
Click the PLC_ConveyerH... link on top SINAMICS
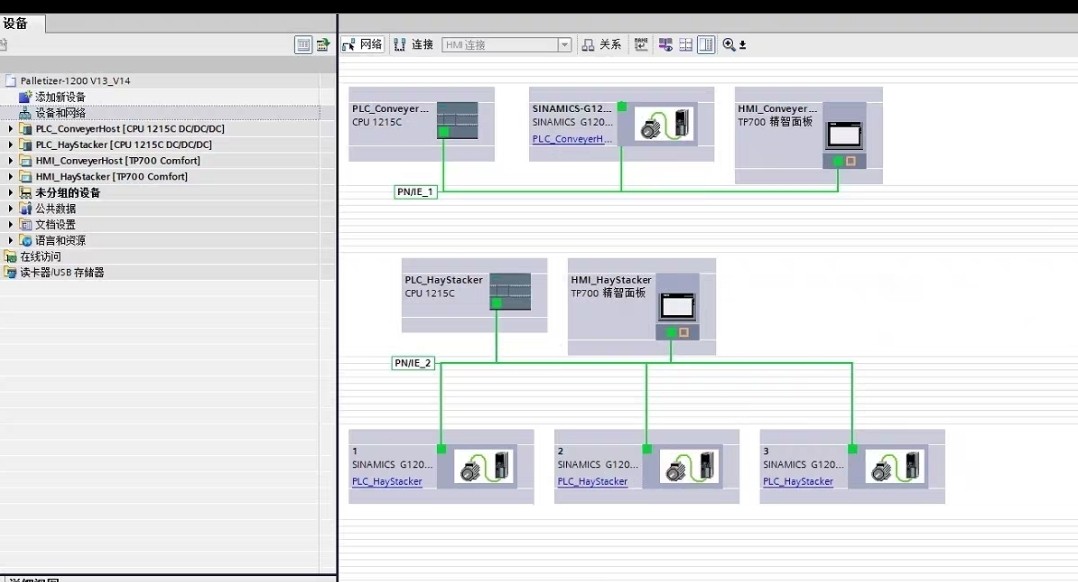tap(572, 139)
